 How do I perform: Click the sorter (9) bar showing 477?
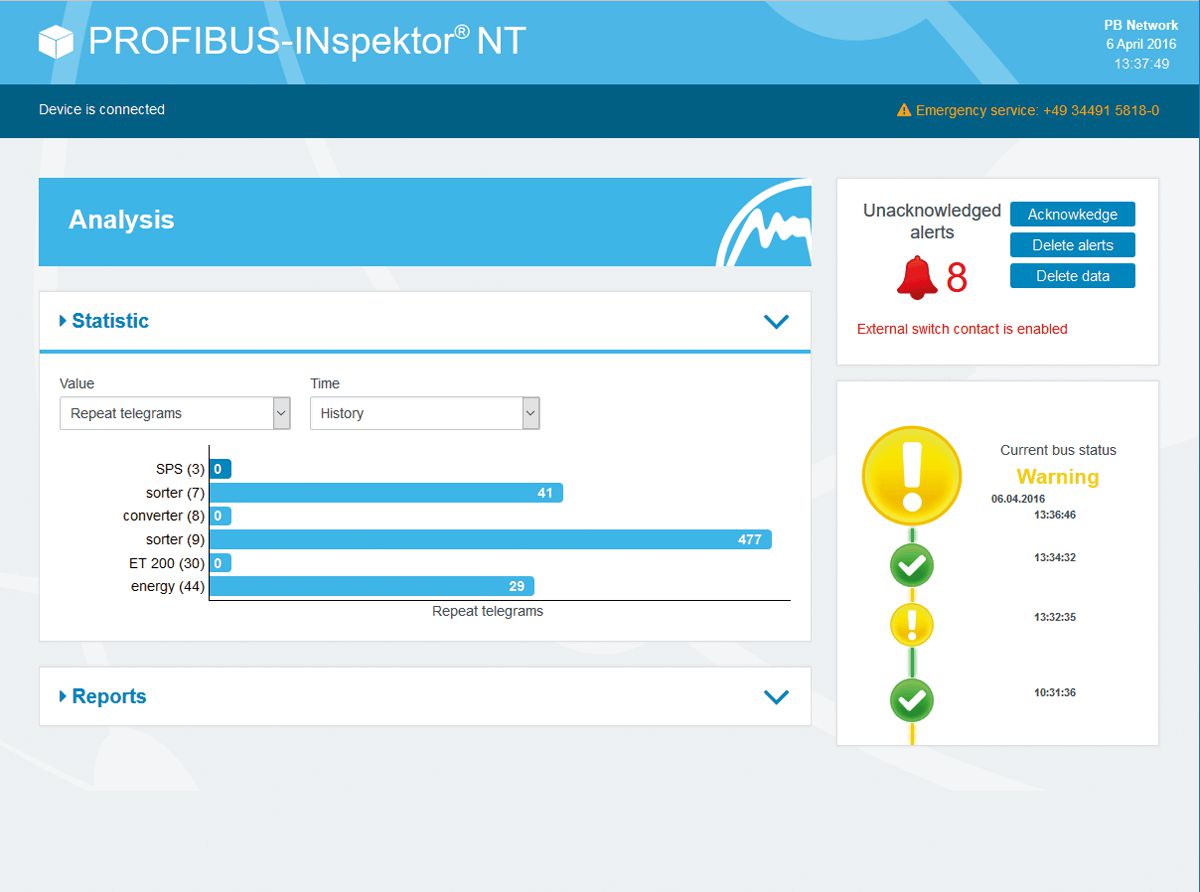pyautogui.click(x=490, y=539)
